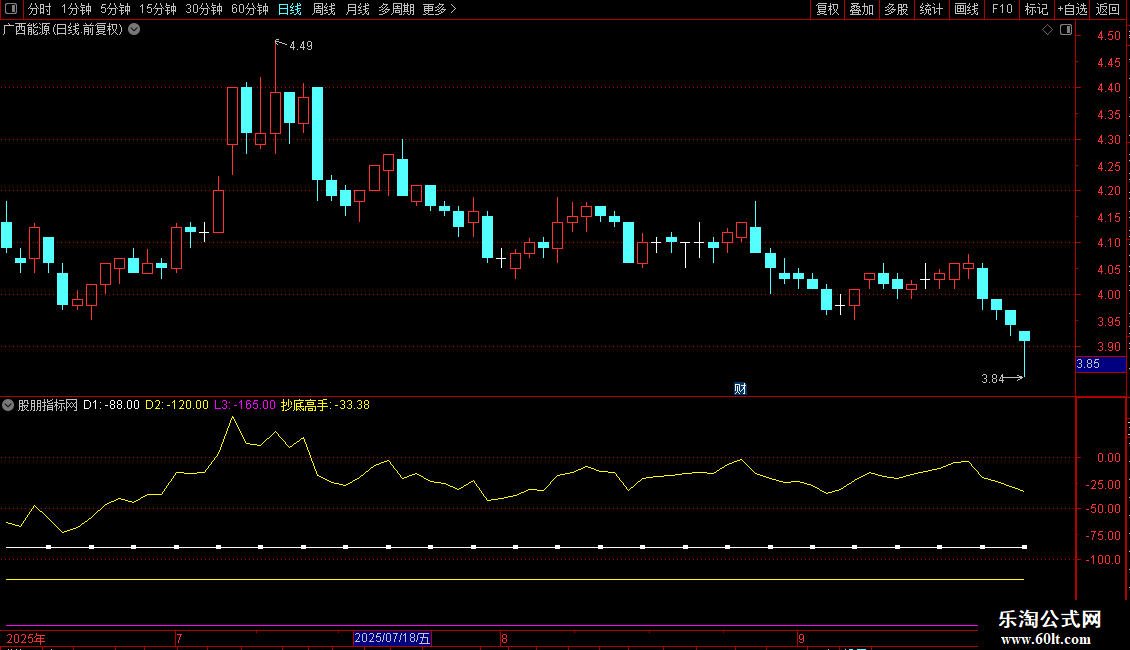The width and height of the screenshot is (1130, 650).
Task: Toggle the right sidebar panel icon
Action: [1066, 30]
